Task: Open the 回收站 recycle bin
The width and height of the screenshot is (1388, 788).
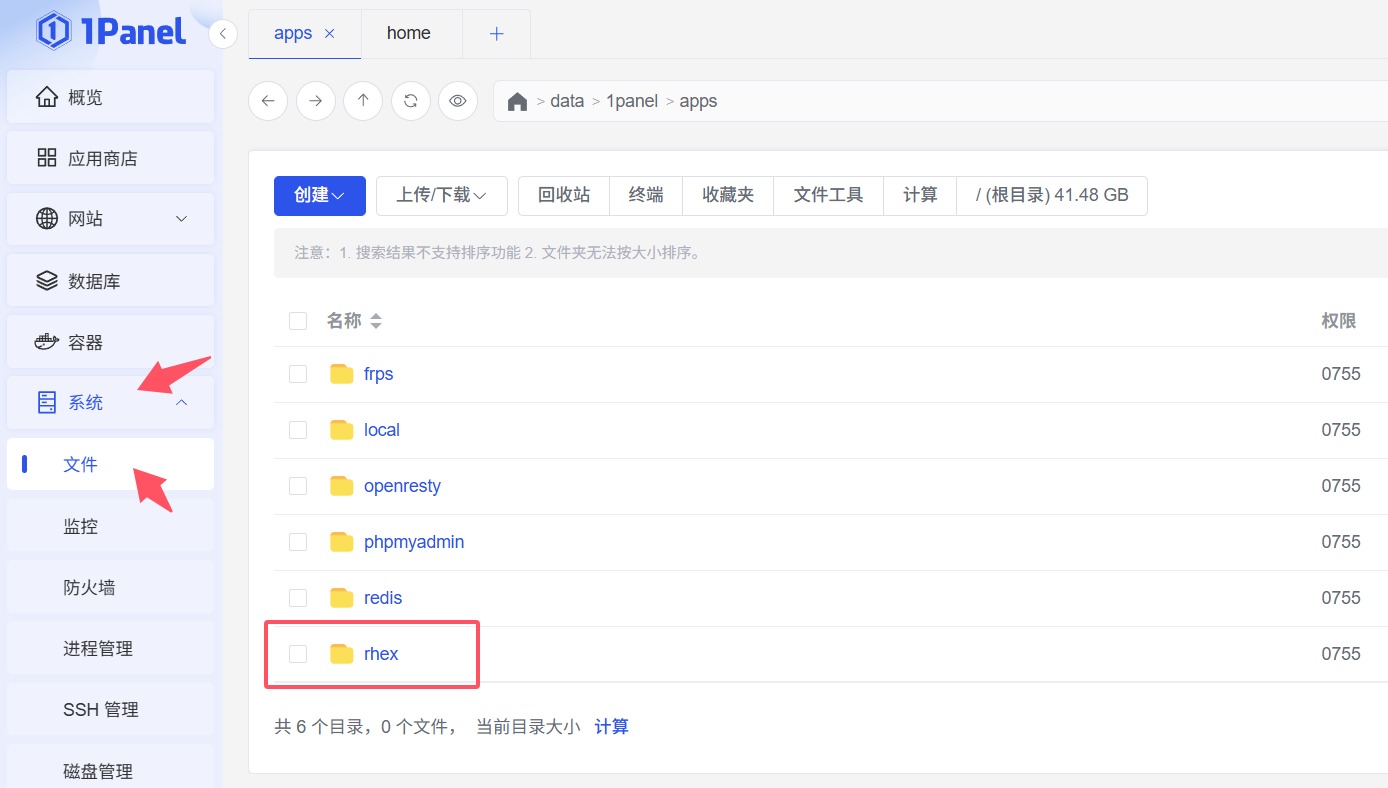Action: tap(564, 196)
